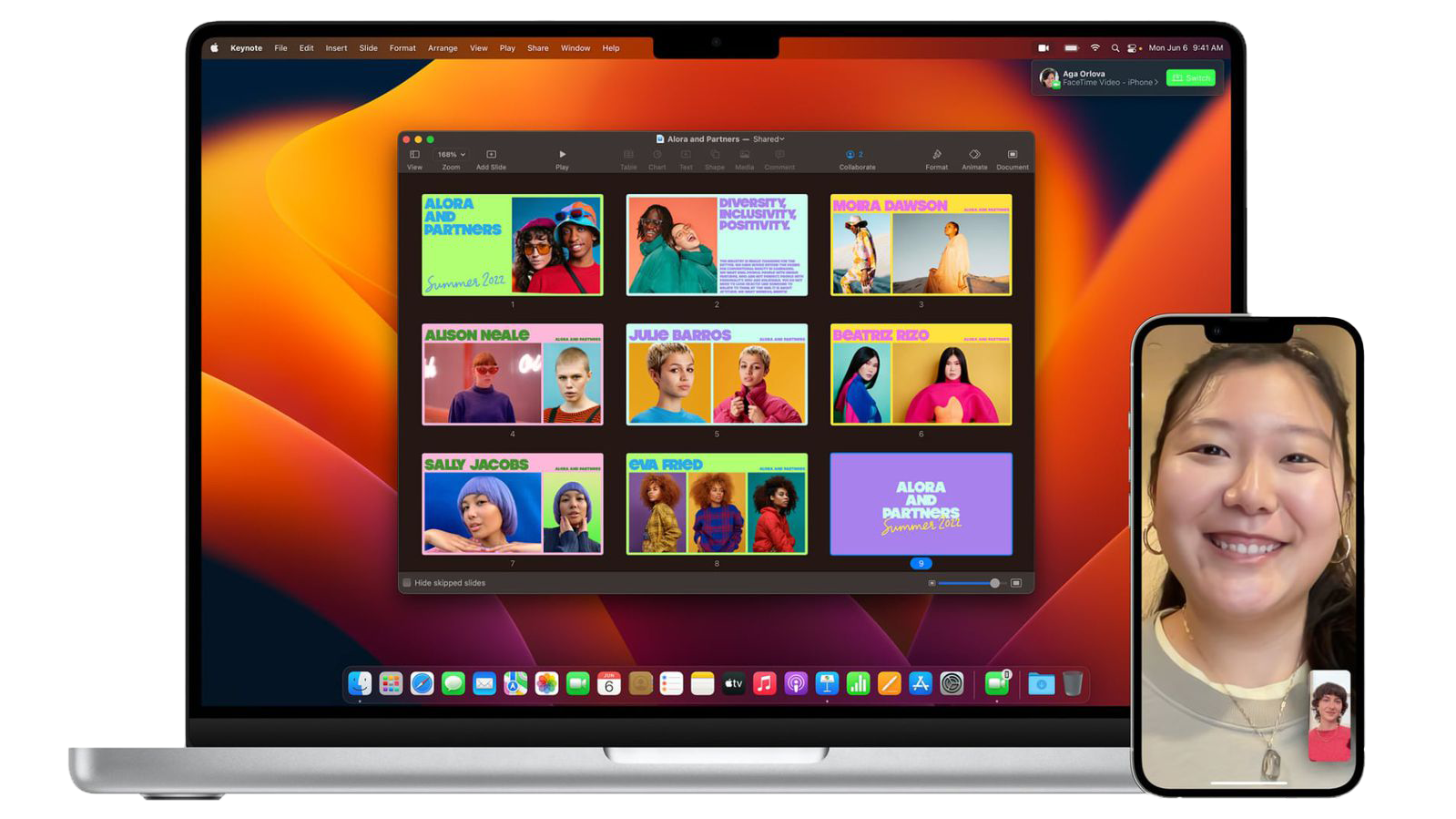
Task: Click the Add Slide toolbar icon
Action: [491, 155]
